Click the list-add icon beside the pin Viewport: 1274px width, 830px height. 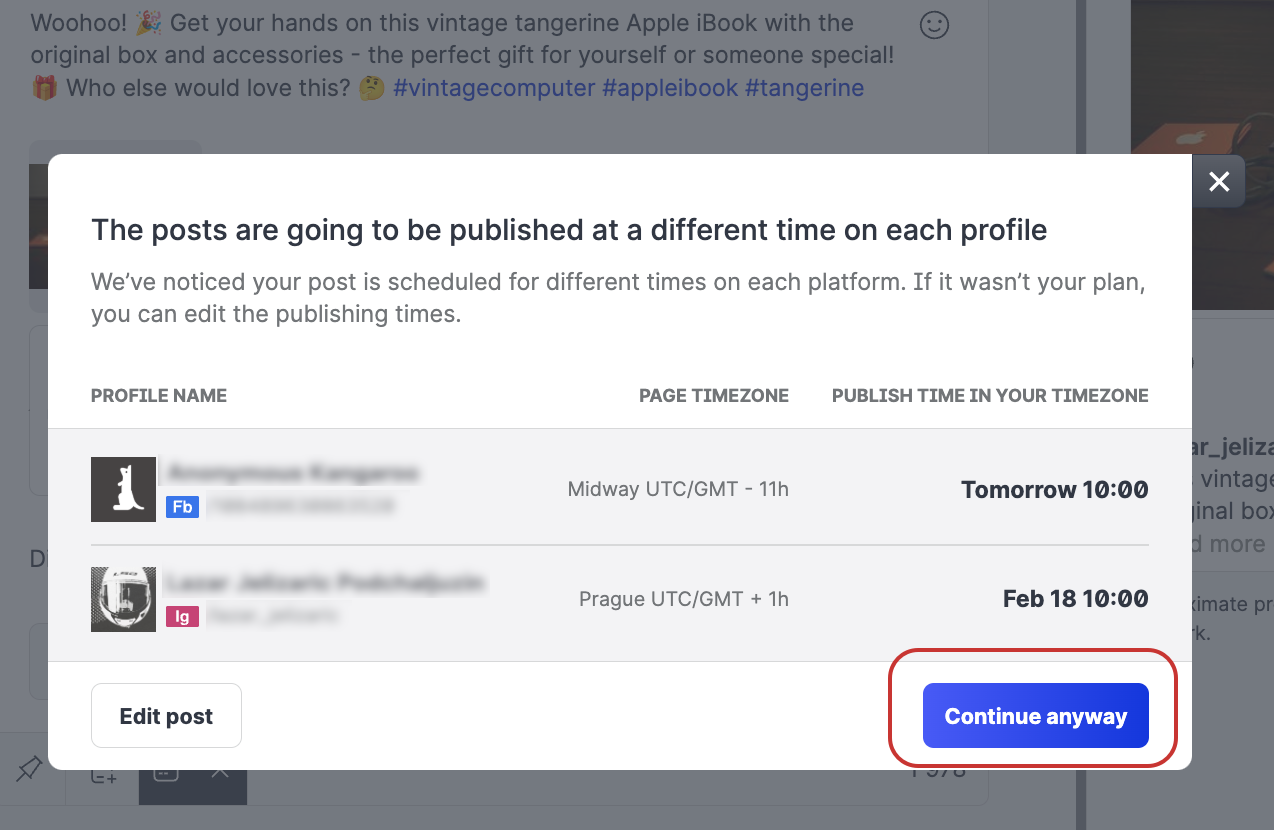coord(104,774)
